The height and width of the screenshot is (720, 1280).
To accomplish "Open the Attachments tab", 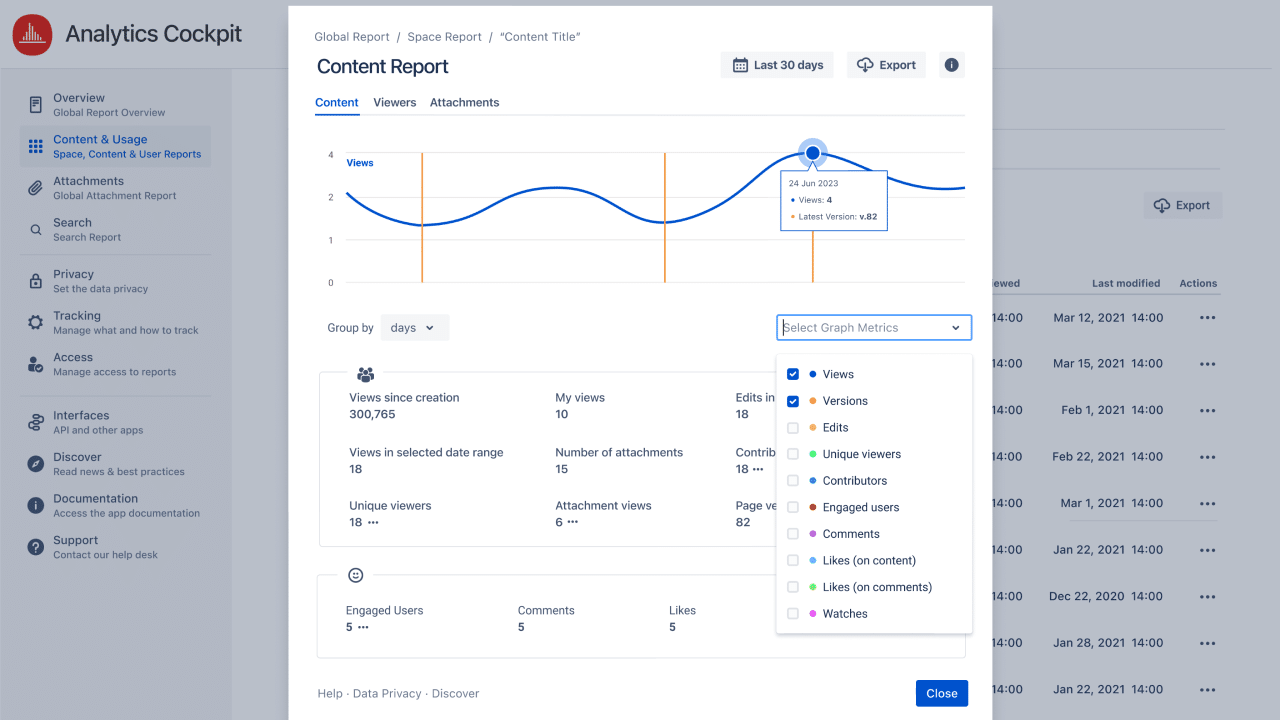I will click(x=464, y=102).
